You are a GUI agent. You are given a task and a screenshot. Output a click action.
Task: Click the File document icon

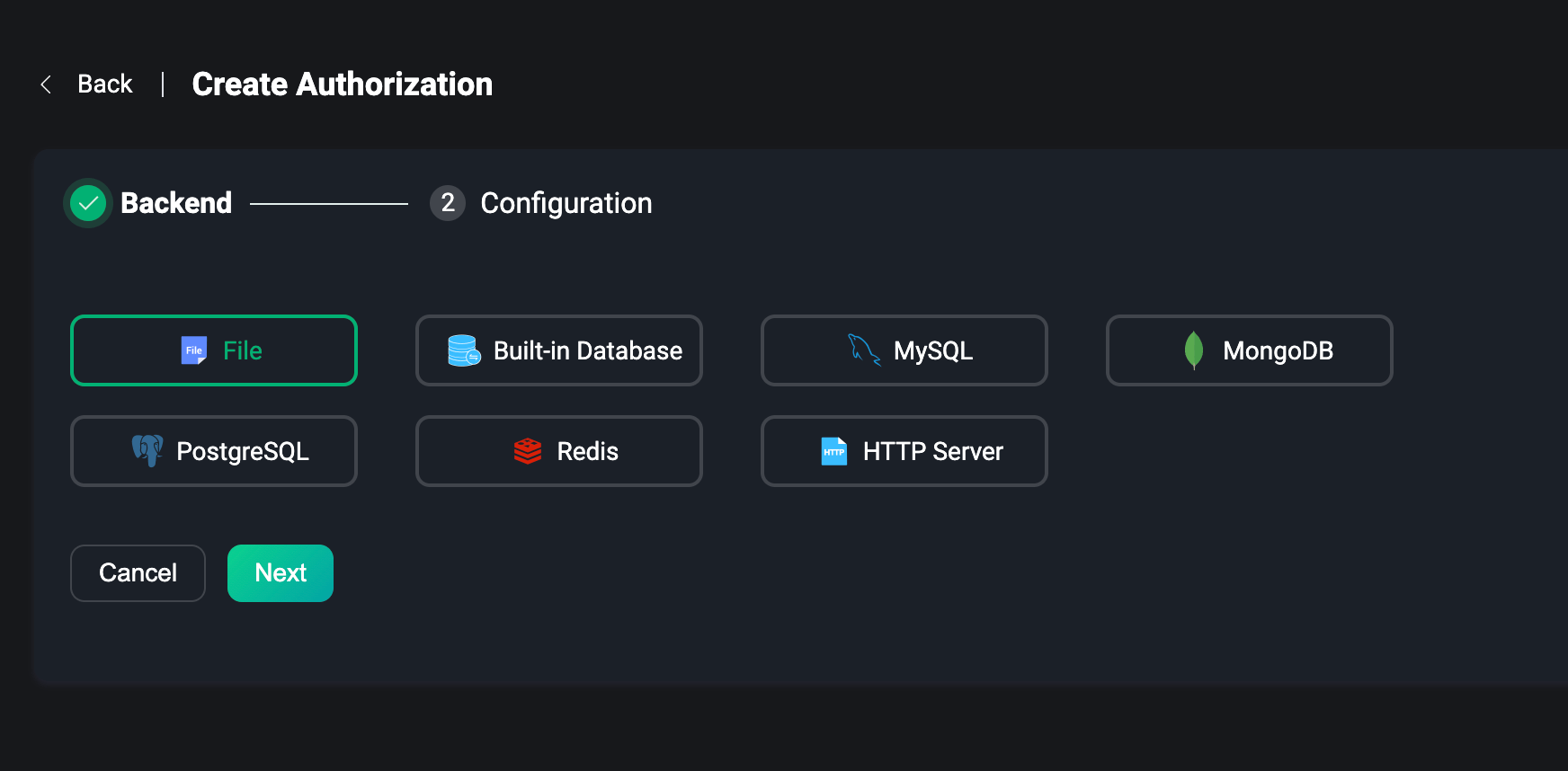pos(193,350)
